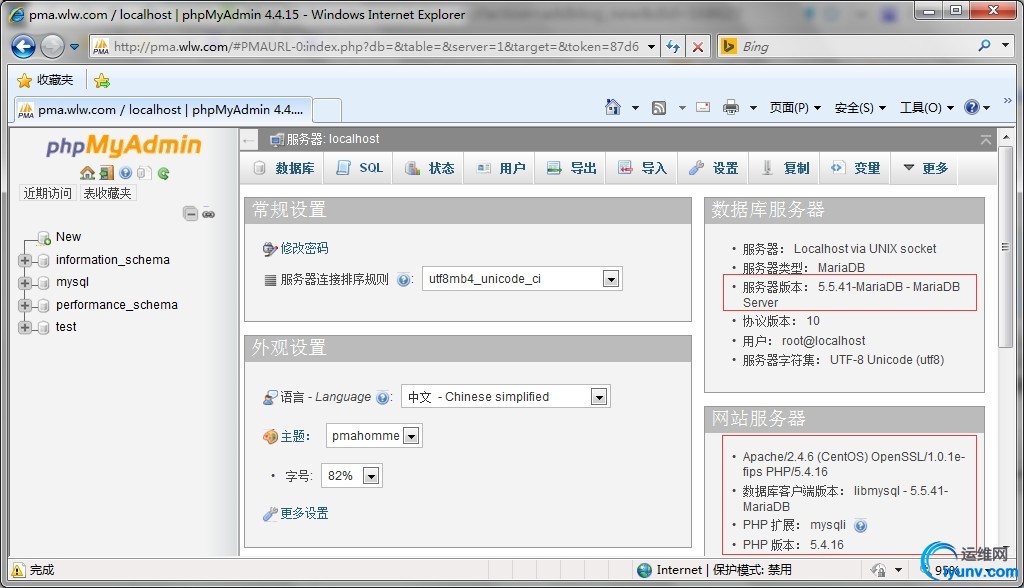The width and height of the screenshot is (1024, 588).
Task: Stop loading with the red X icon
Action: pos(697,46)
